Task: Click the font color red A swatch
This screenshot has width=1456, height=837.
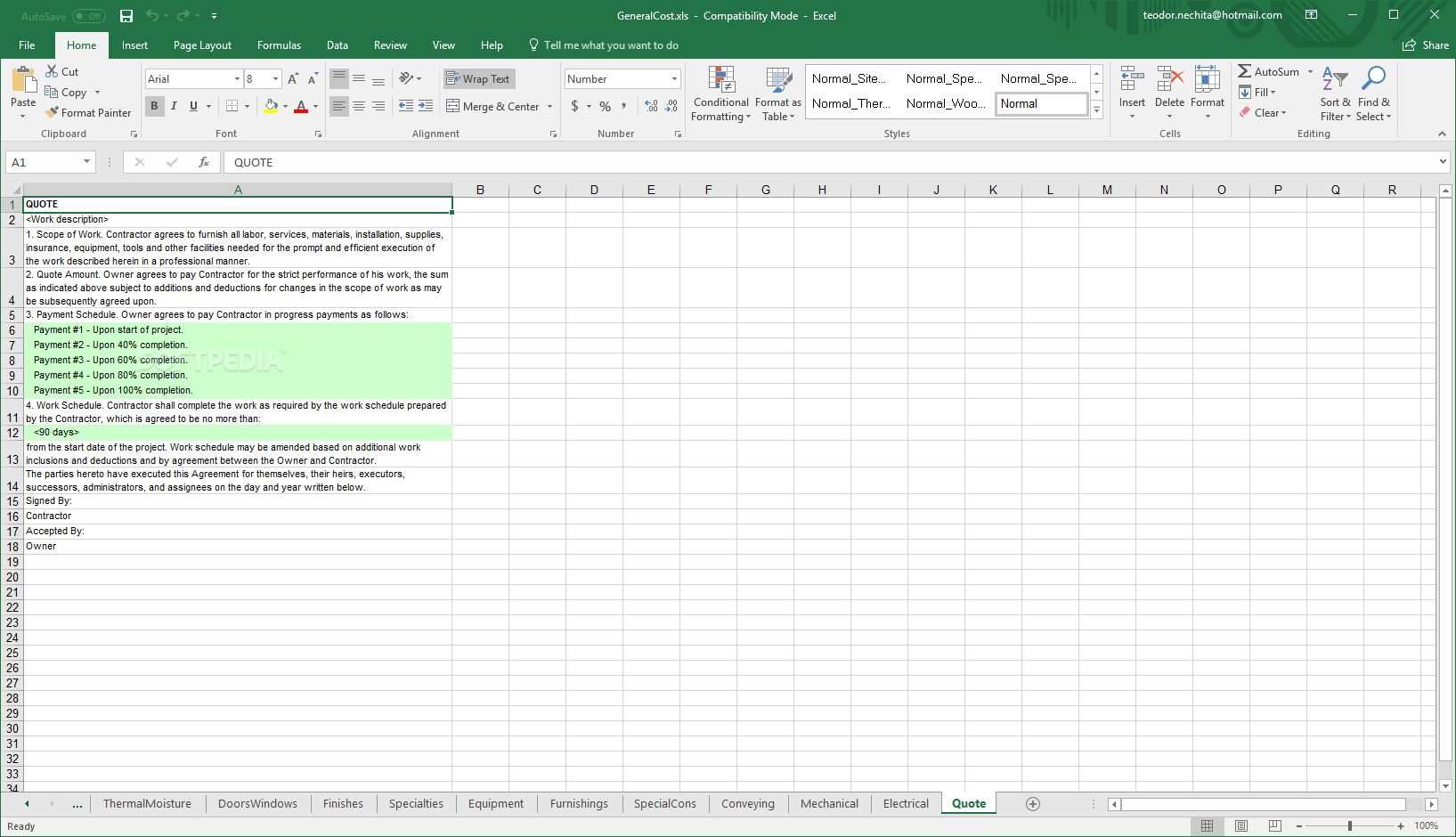Action: (x=301, y=106)
